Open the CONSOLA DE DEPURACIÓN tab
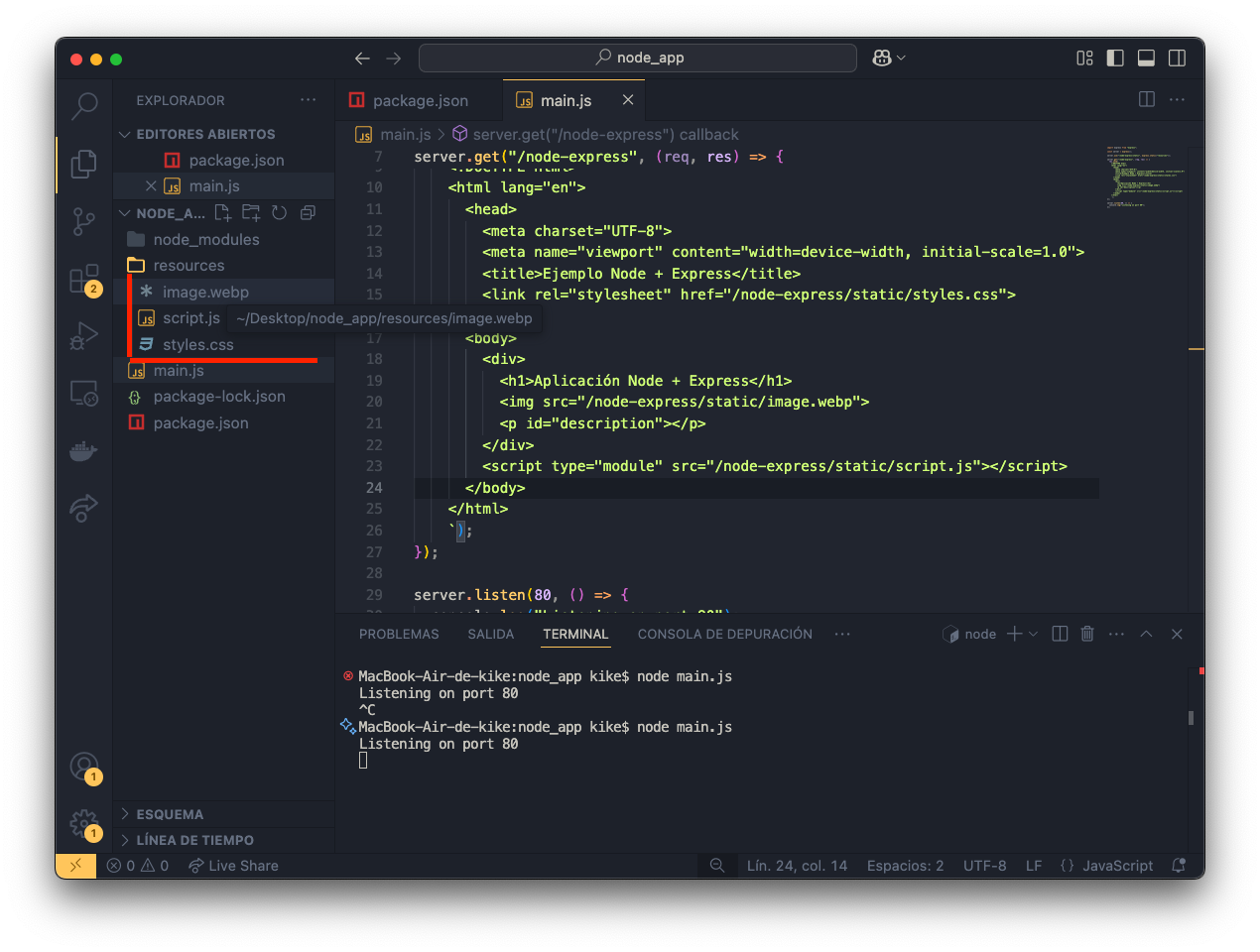1260x952 pixels. pos(725,634)
